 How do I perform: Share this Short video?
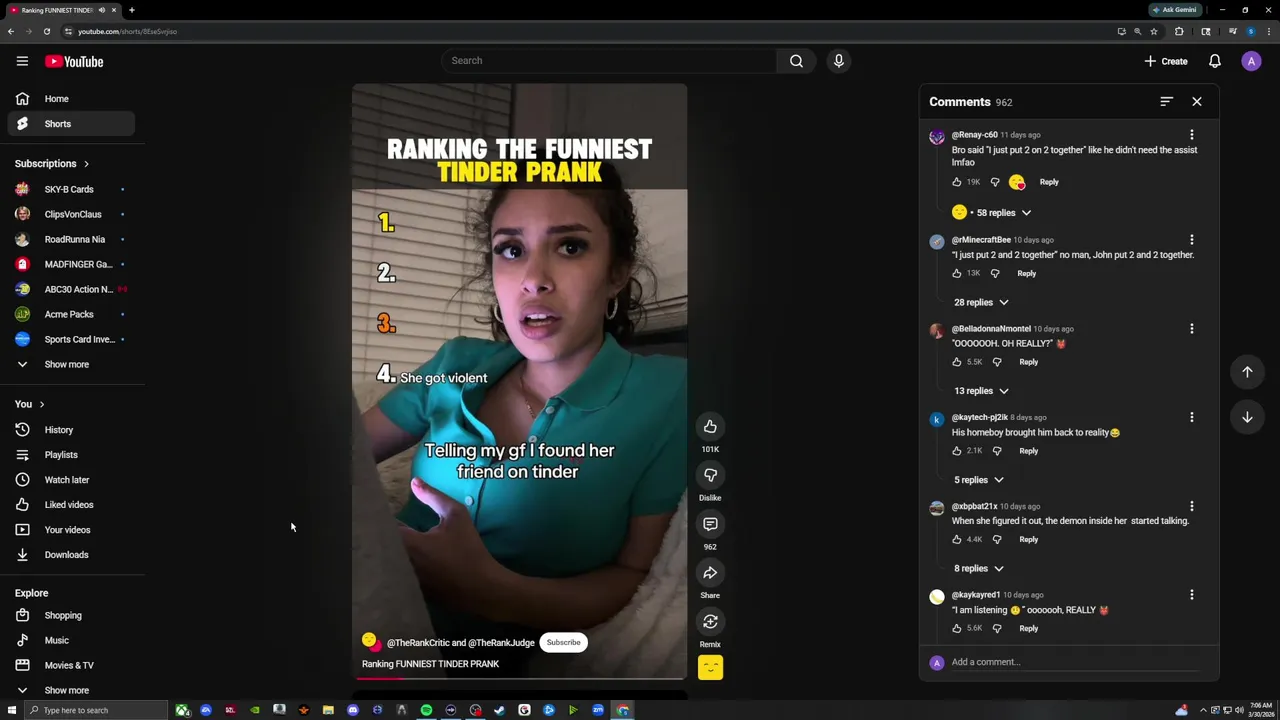[x=710, y=573]
